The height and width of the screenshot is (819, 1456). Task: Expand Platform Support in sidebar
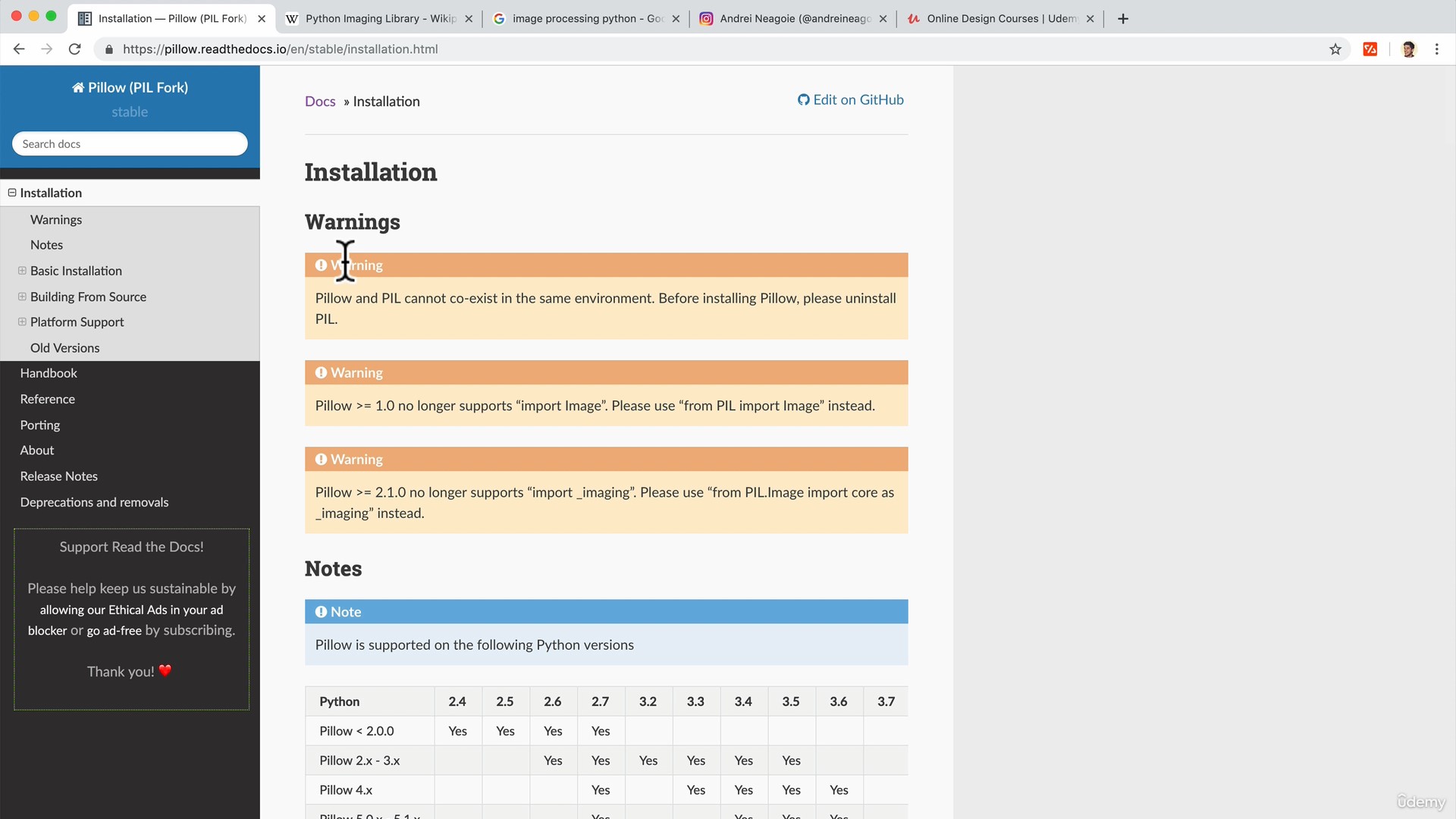(x=22, y=322)
